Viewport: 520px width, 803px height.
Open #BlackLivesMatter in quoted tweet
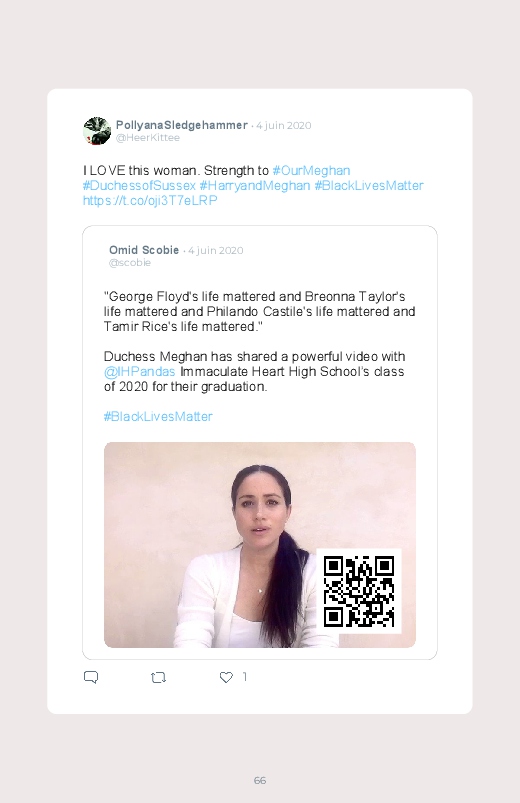coord(158,416)
